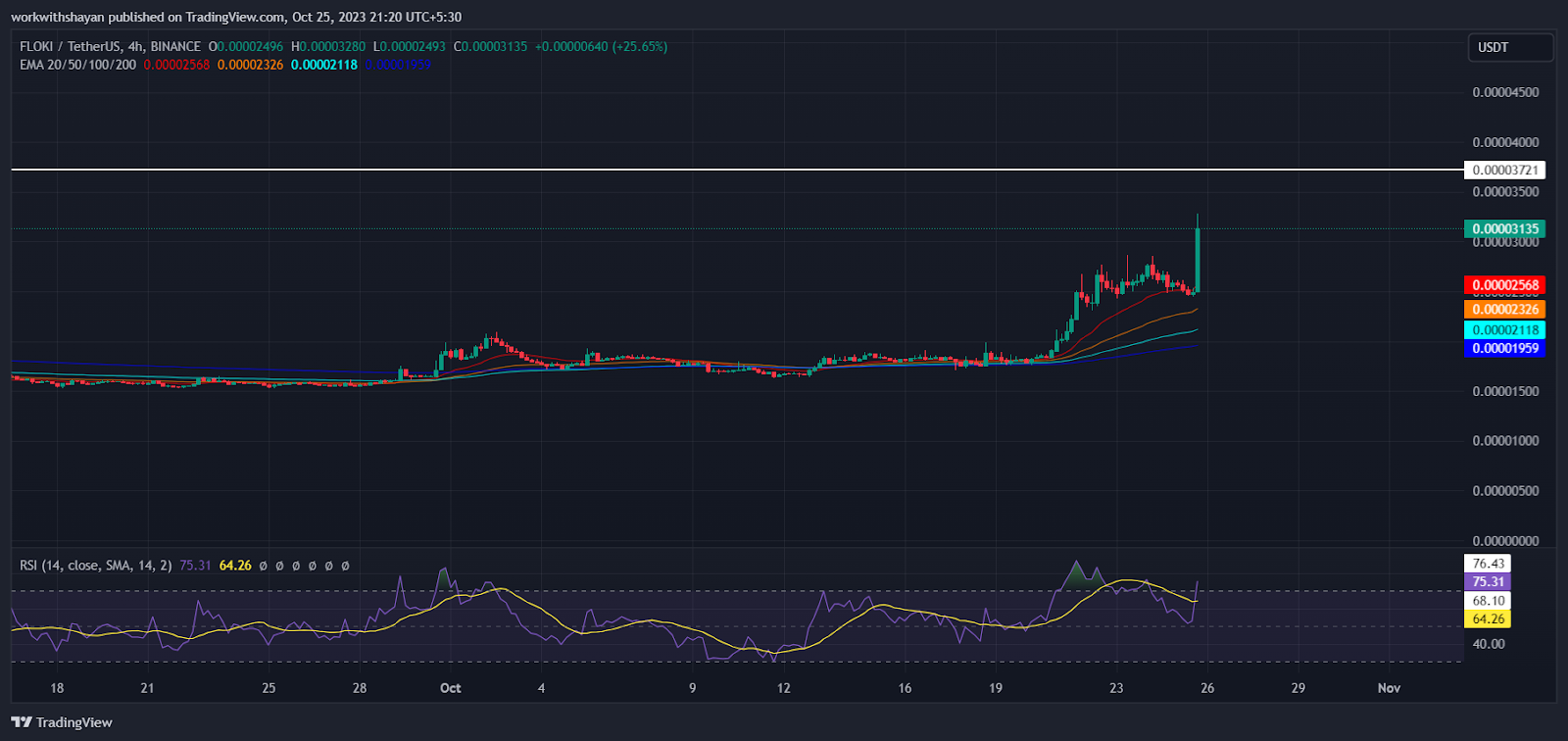Viewport: 1568px width, 741px height.
Task: Click the red EMA 20 price label 0.00002568
Action: tap(1504, 285)
